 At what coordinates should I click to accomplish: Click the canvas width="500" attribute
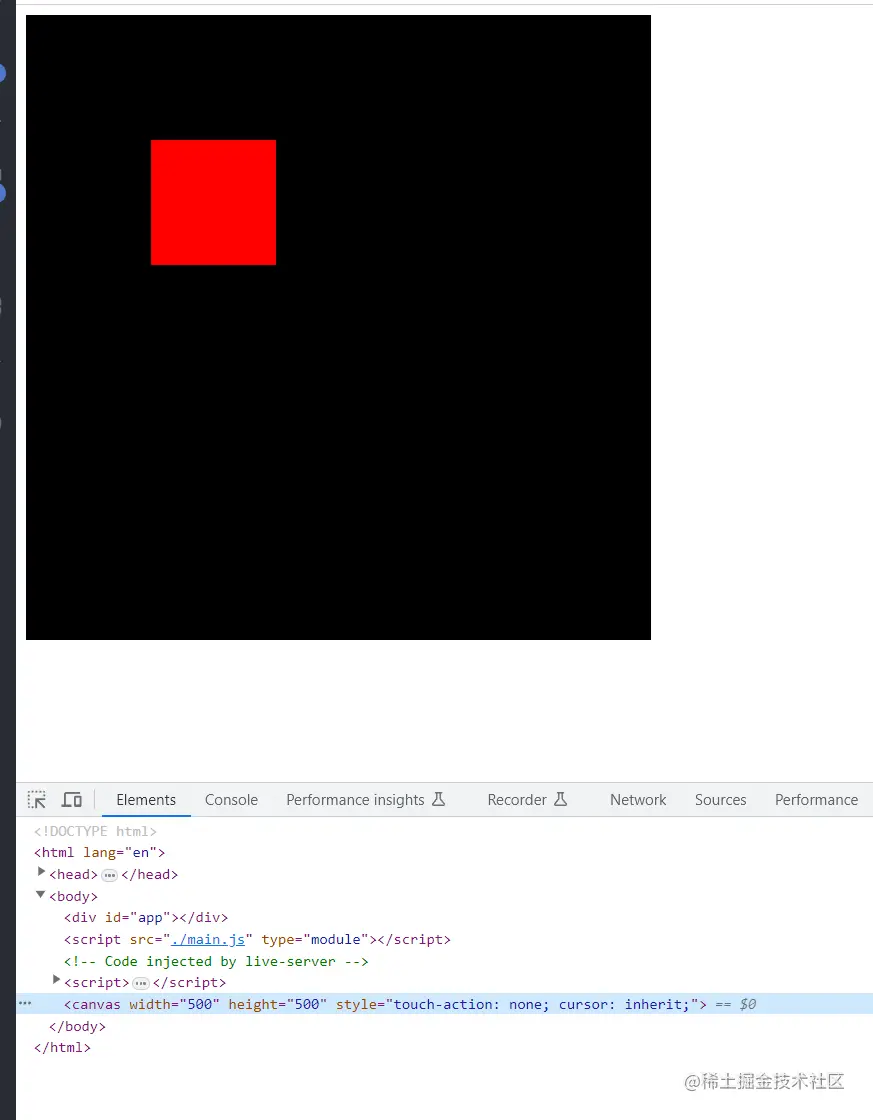pyautogui.click(x=174, y=1004)
